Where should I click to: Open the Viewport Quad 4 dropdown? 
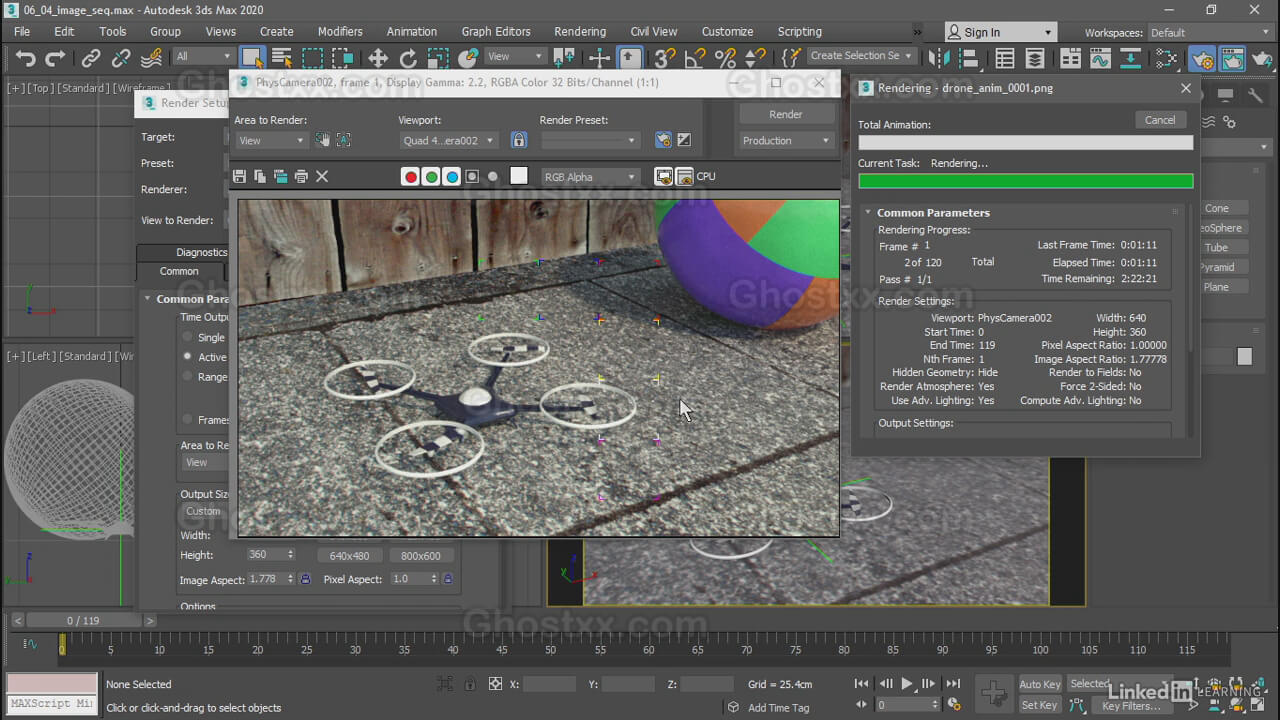[448, 141]
